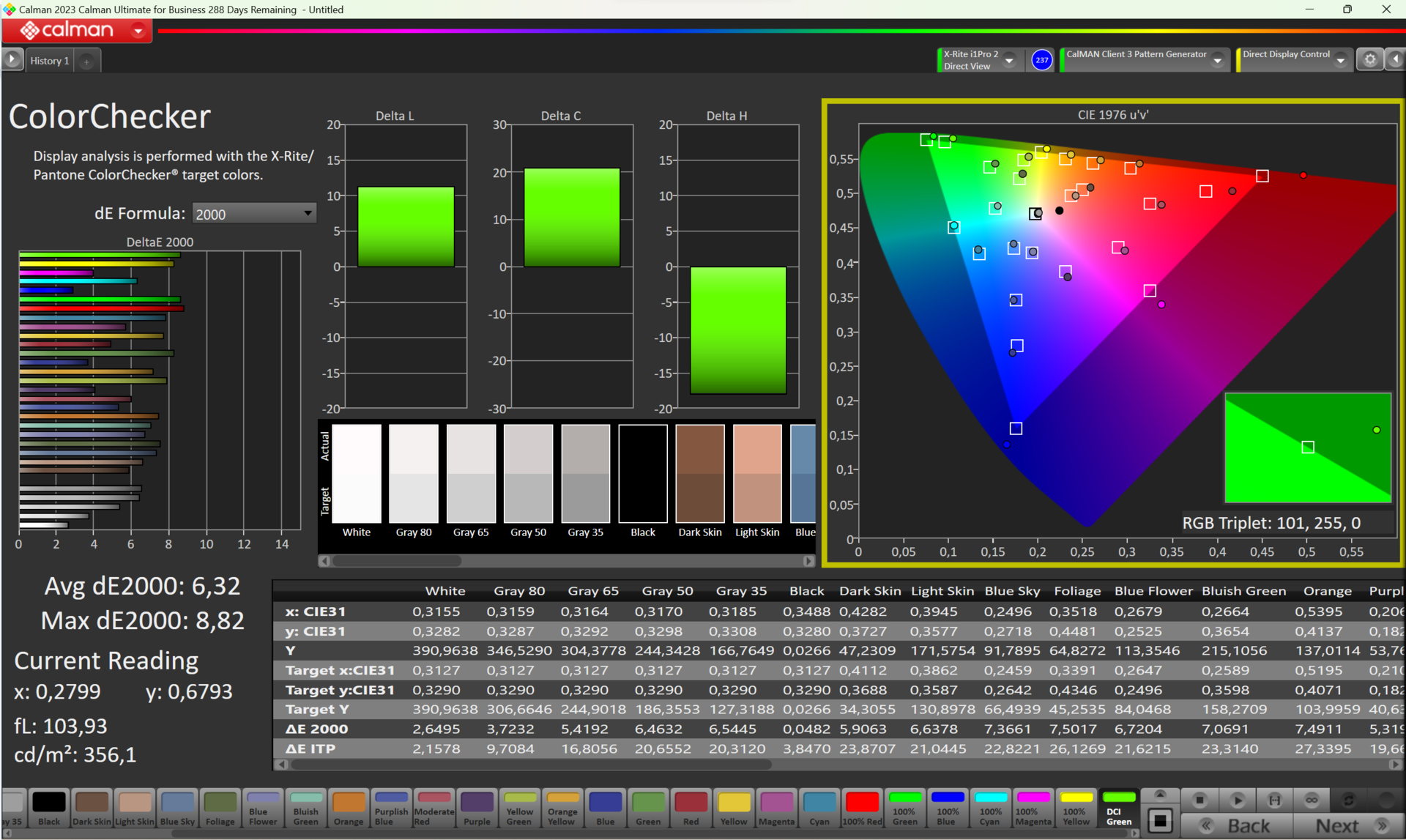Screen dimensions: 1406x840
Task: Switch to the History 1 tab
Action: point(49,61)
